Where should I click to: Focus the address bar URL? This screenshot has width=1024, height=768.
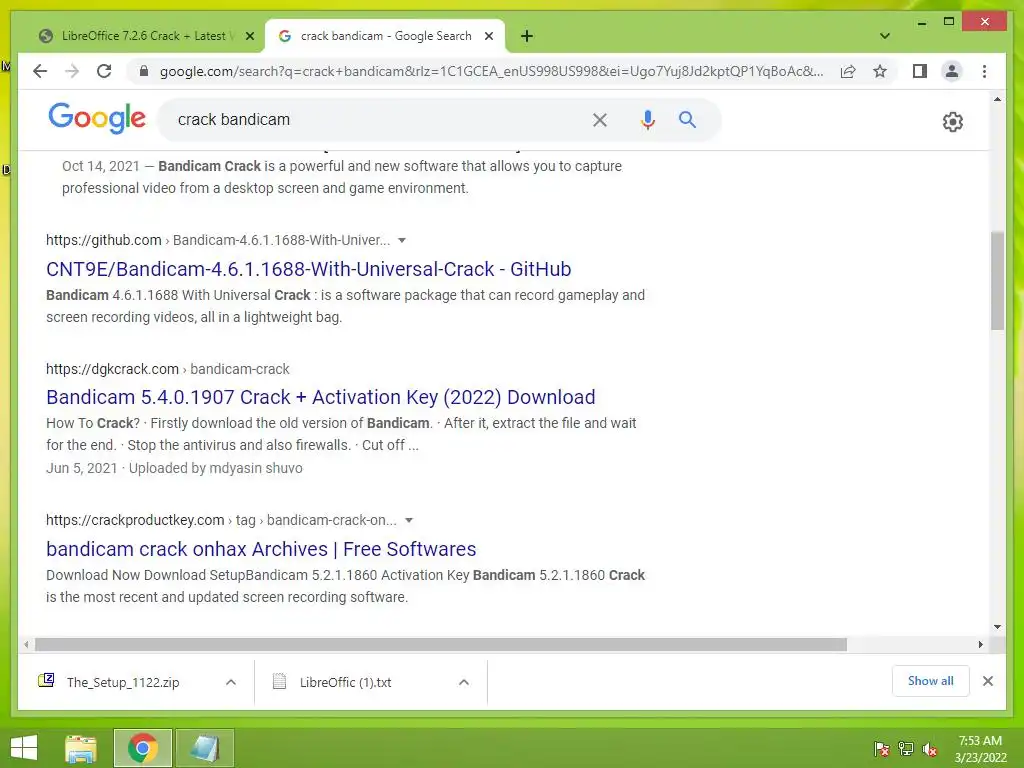click(491, 71)
